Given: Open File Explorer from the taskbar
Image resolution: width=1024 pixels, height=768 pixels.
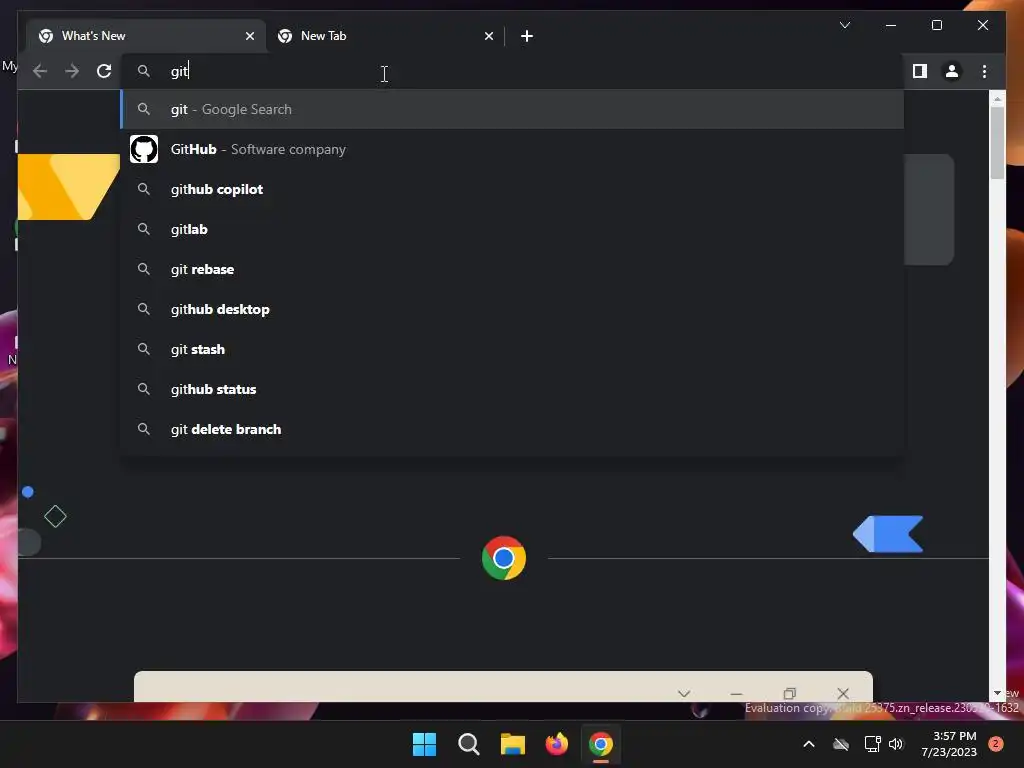Looking at the screenshot, I should point(513,744).
